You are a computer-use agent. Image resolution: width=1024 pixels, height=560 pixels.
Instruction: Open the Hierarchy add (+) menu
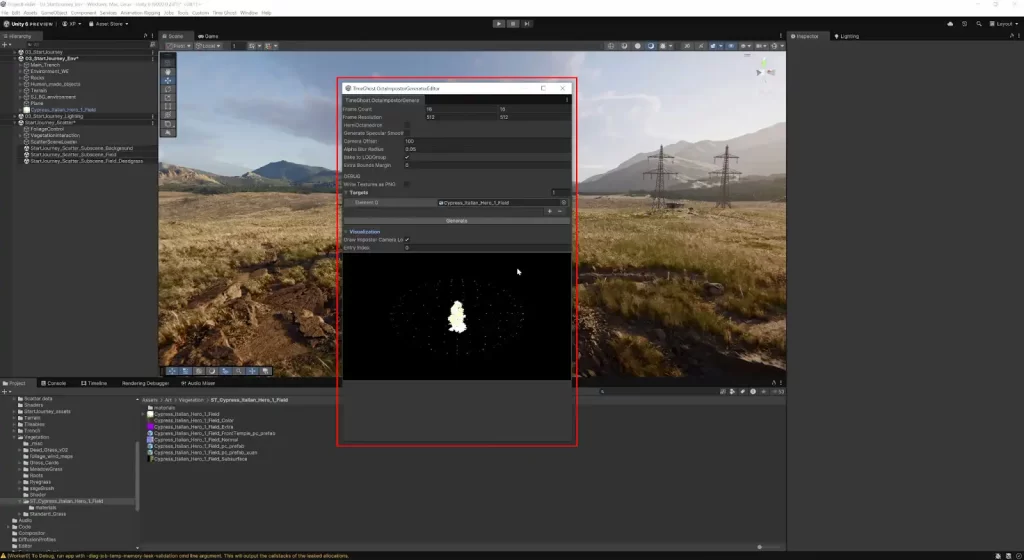pos(6,44)
